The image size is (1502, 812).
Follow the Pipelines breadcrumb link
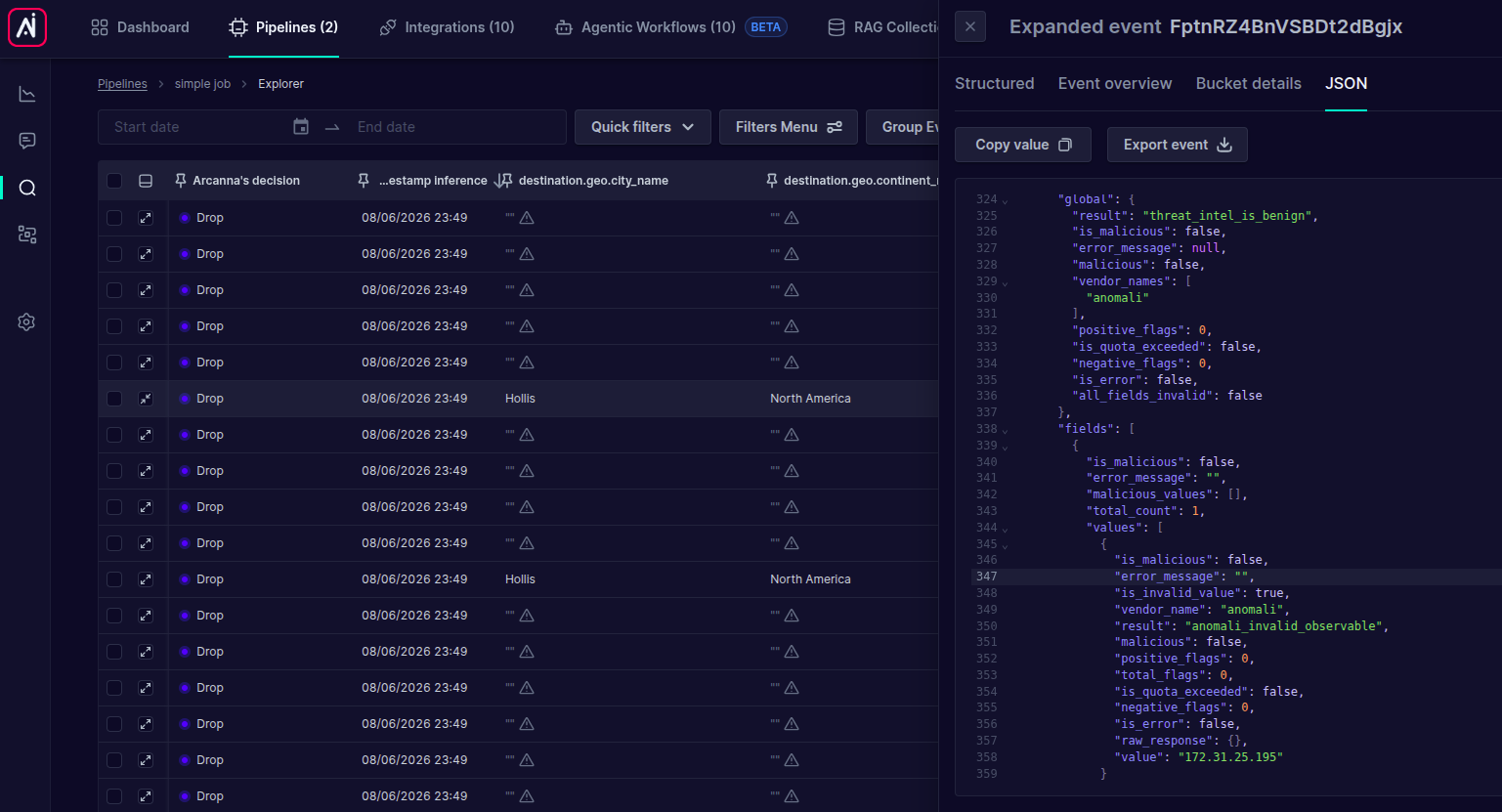tap(122, 84)
